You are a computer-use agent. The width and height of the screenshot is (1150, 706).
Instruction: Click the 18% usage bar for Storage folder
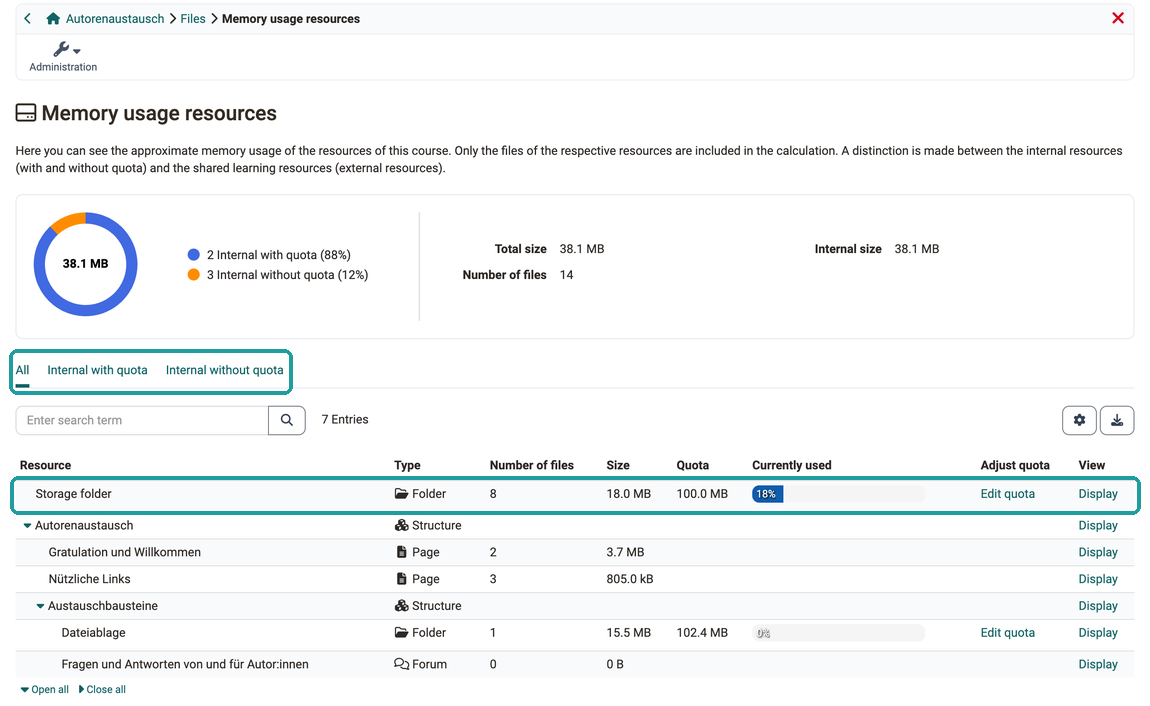pyautogui.click(x=838, y=493)
